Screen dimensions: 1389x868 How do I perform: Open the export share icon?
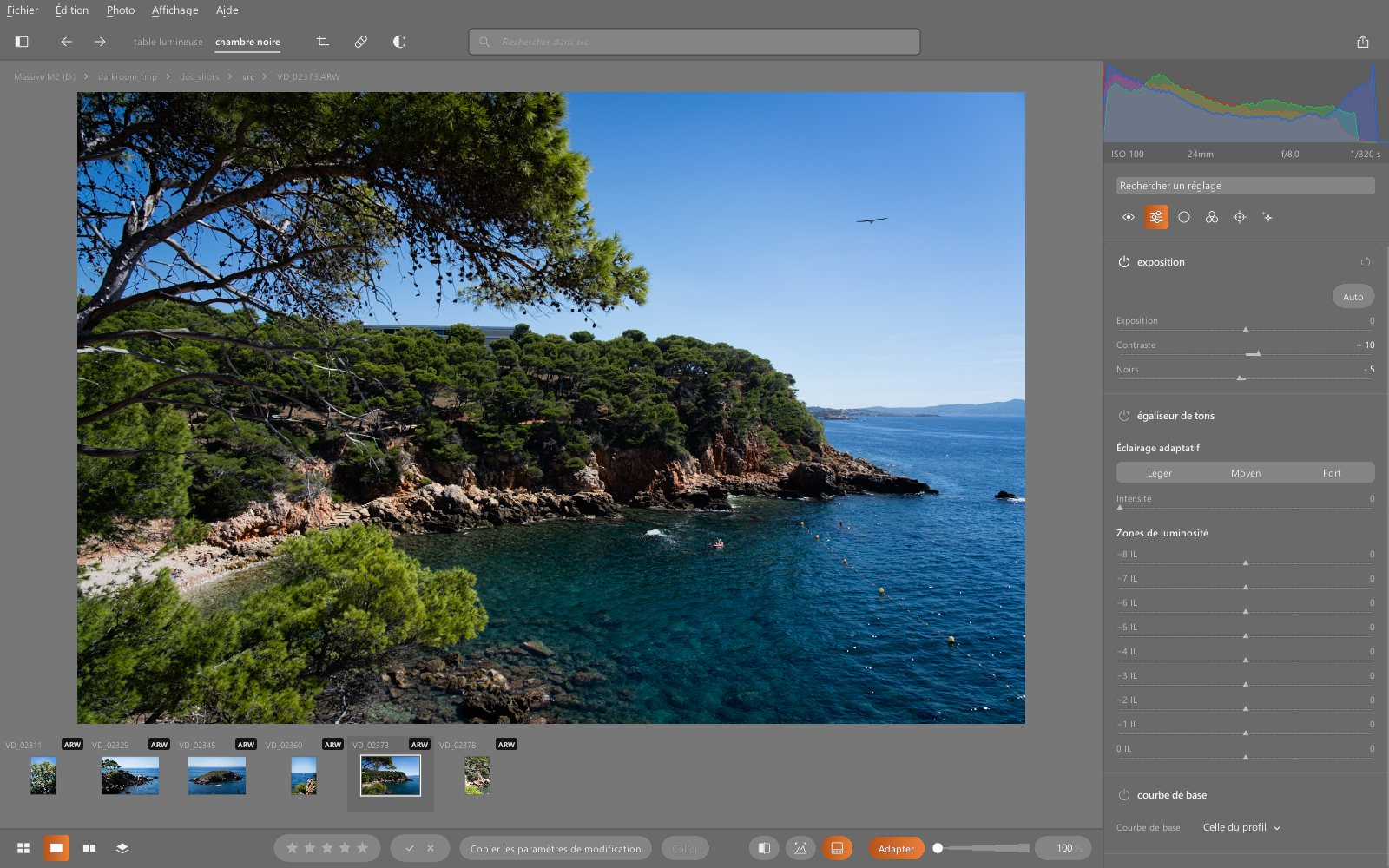tap(1363, 42)
